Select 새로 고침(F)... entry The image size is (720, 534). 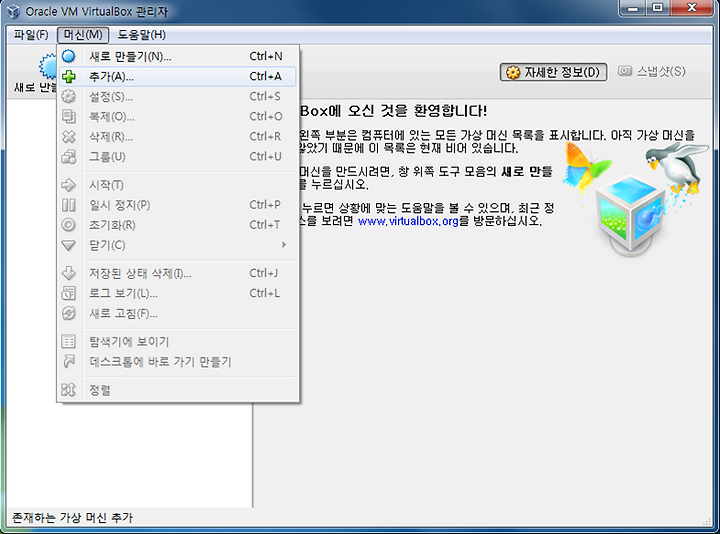[177, 314]
